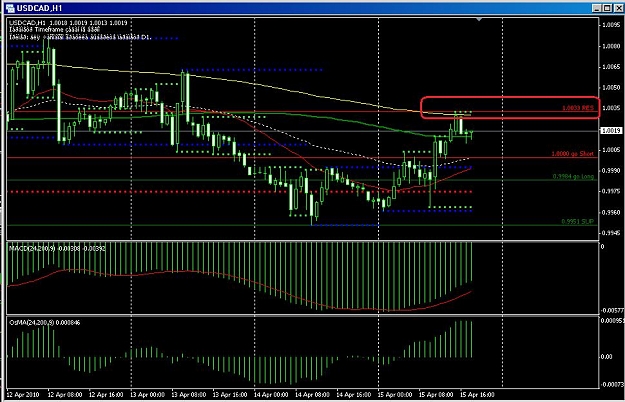Click the chart window icon in title bar
Image resolution: width=625 pixels, height=402 pixels.
(x=10, y=8)
